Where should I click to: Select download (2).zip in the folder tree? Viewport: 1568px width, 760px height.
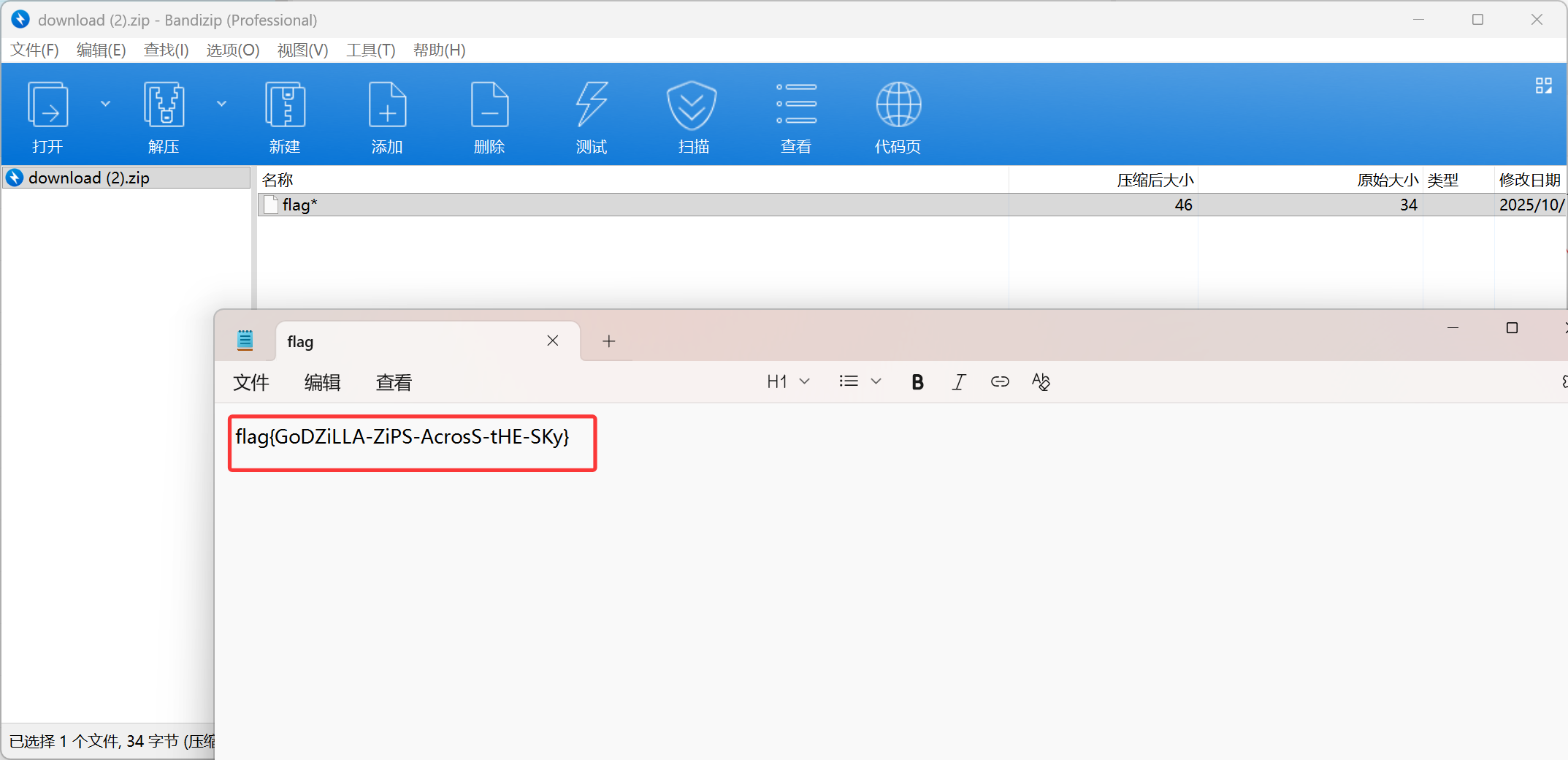click(126, 178)
